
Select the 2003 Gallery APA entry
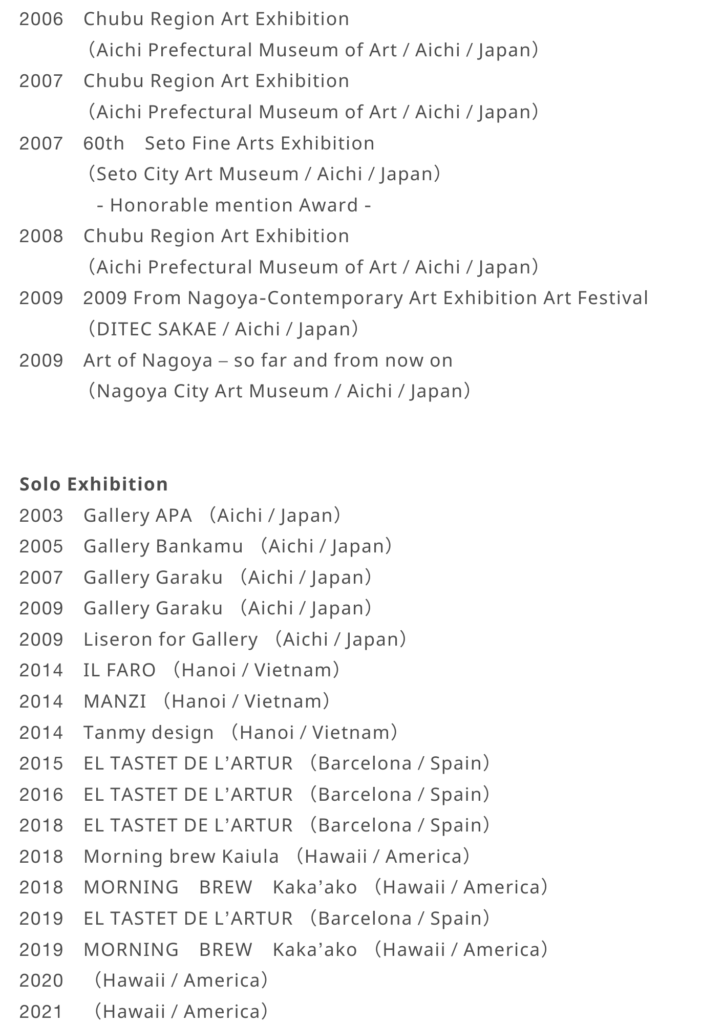pyautogui.click(x=180, y=516)
